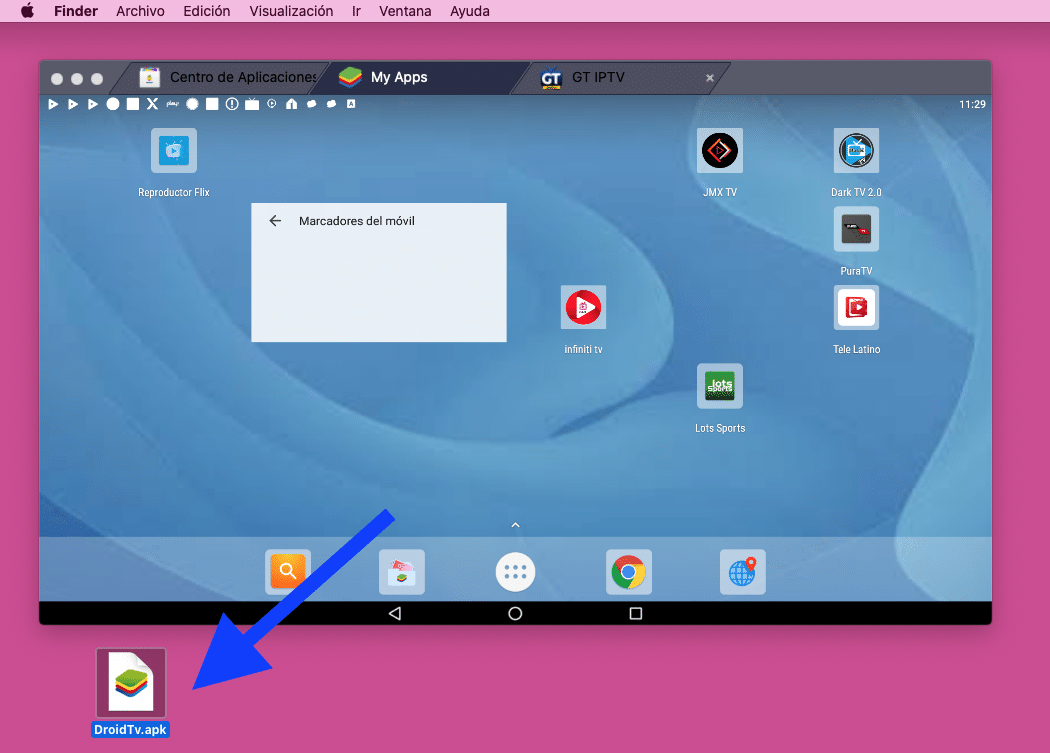The width and height of the screenshot is (1050, 753).
Task: Open the app drawer
Action: click(x=515, y=571)
